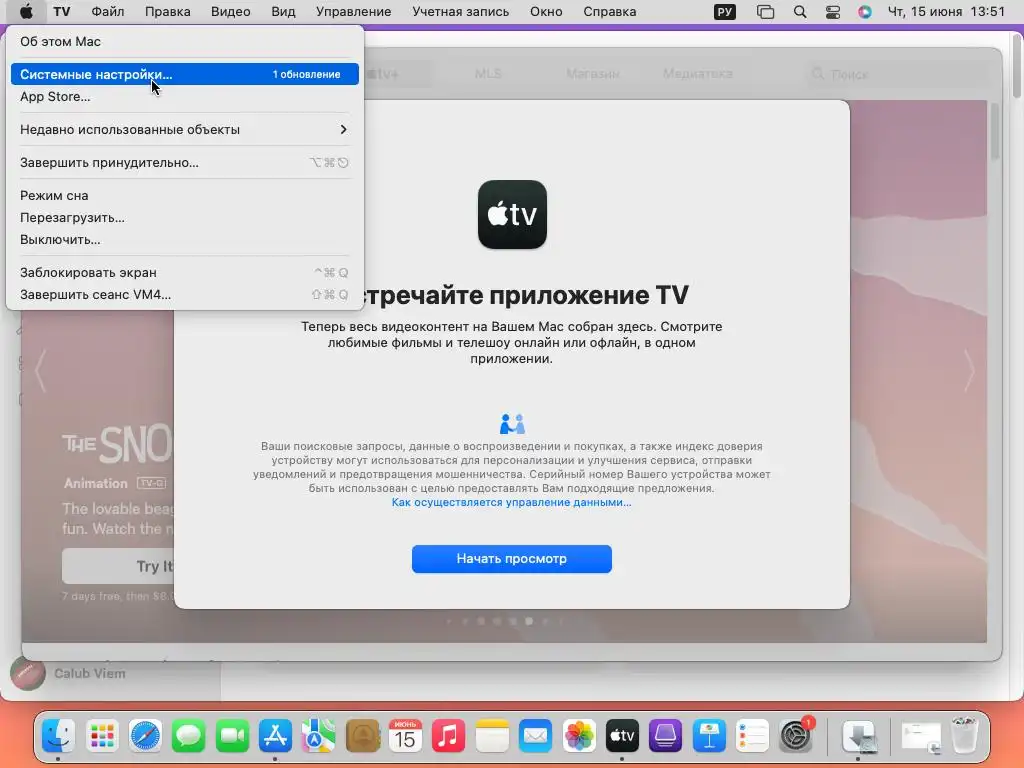Click the Apple TV logo in dialog
Image resolution: width=1024 pixels, height=768 pixels.
[512, 214]
